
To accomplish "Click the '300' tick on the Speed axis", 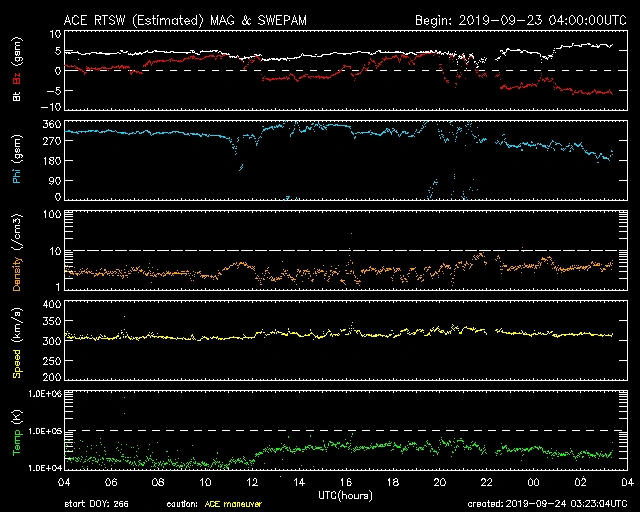I will tap(52, 341).
